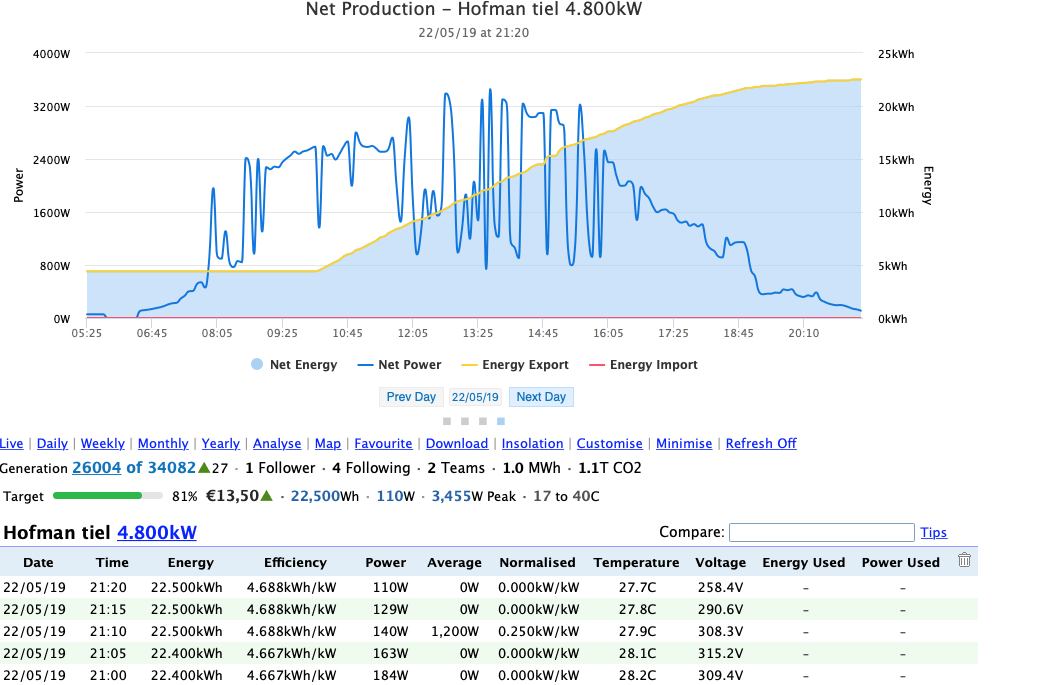The image size is (1043, 685).
Task: Open the 4.800kW system size link
Action: click(157, 533)
